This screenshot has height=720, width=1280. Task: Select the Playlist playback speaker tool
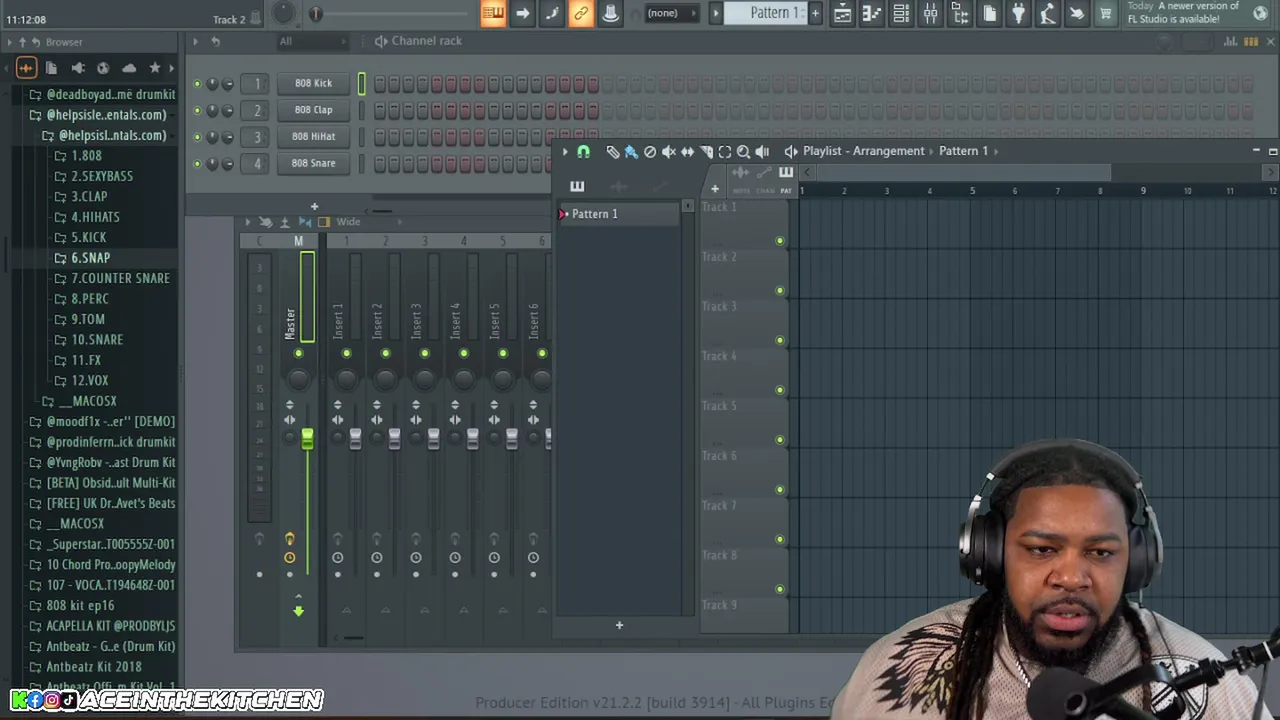[762, 151]
